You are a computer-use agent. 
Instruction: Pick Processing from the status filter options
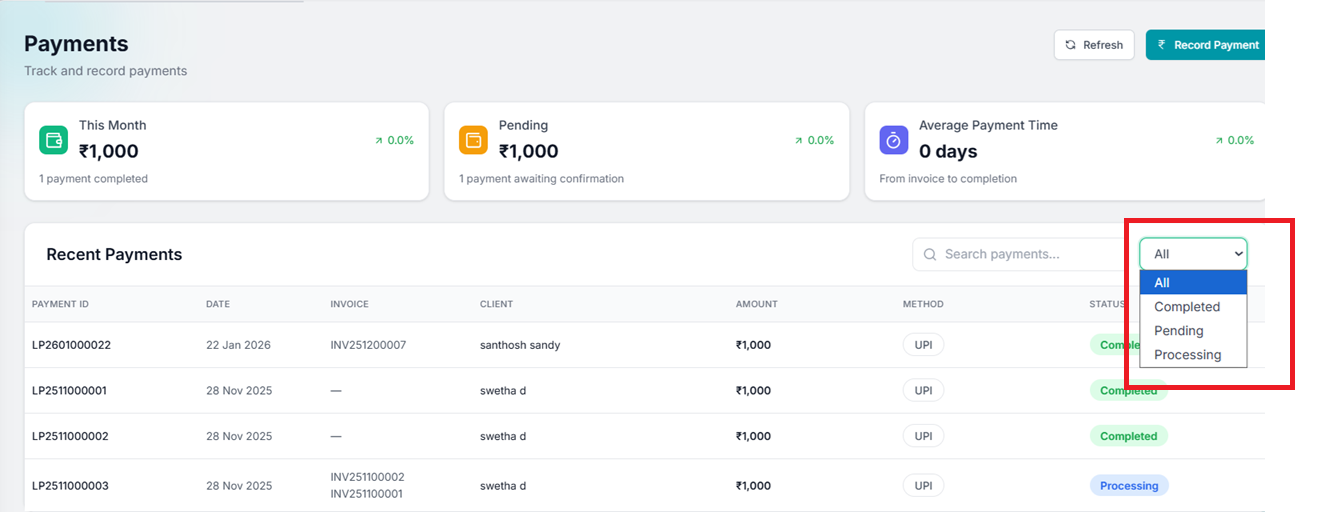[1187, 355]
